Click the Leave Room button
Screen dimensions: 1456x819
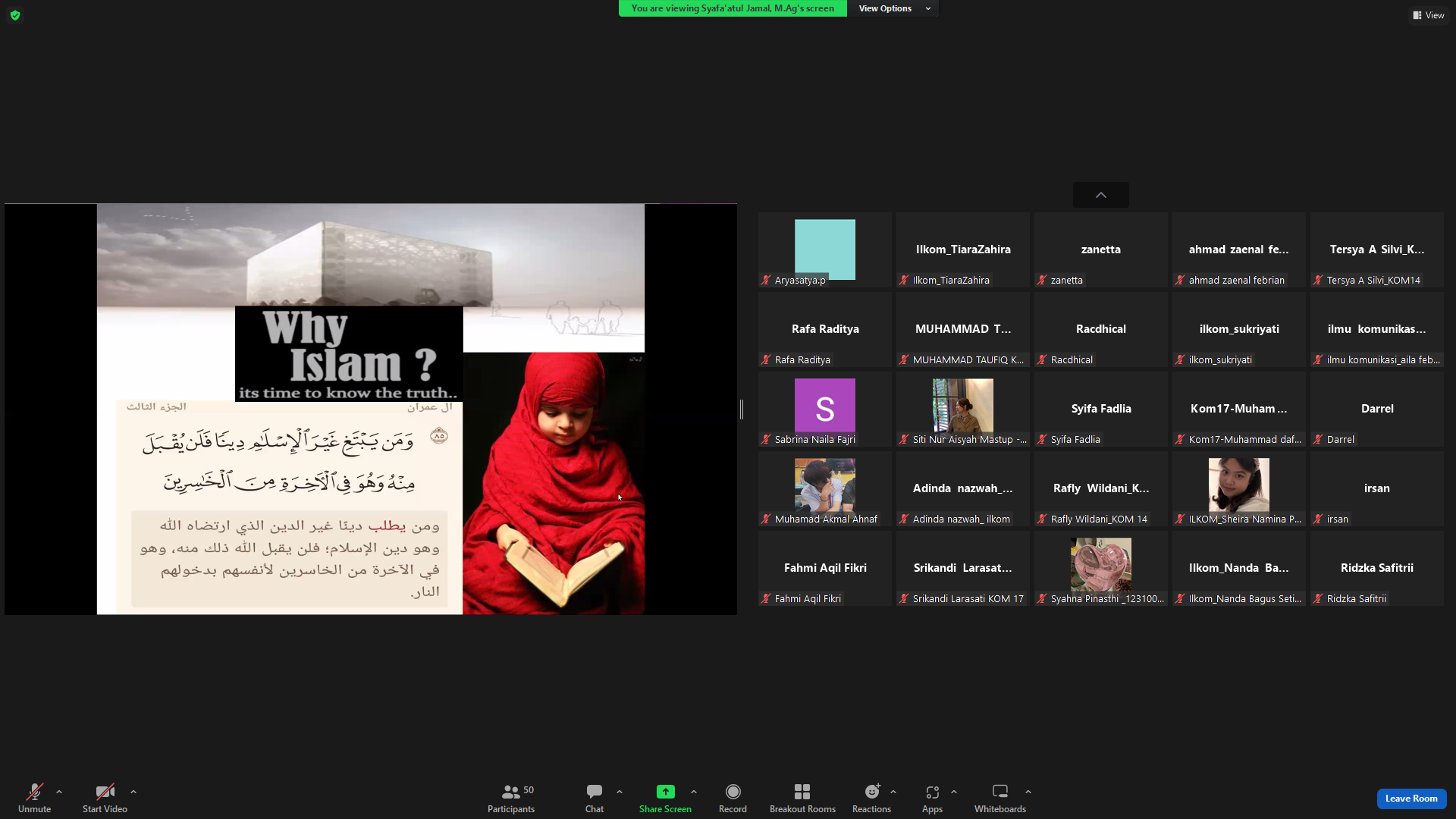tap(1411, 799)
